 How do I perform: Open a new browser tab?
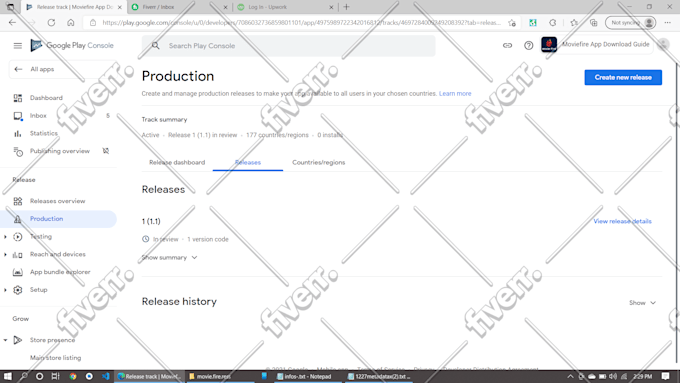point(346,7)
